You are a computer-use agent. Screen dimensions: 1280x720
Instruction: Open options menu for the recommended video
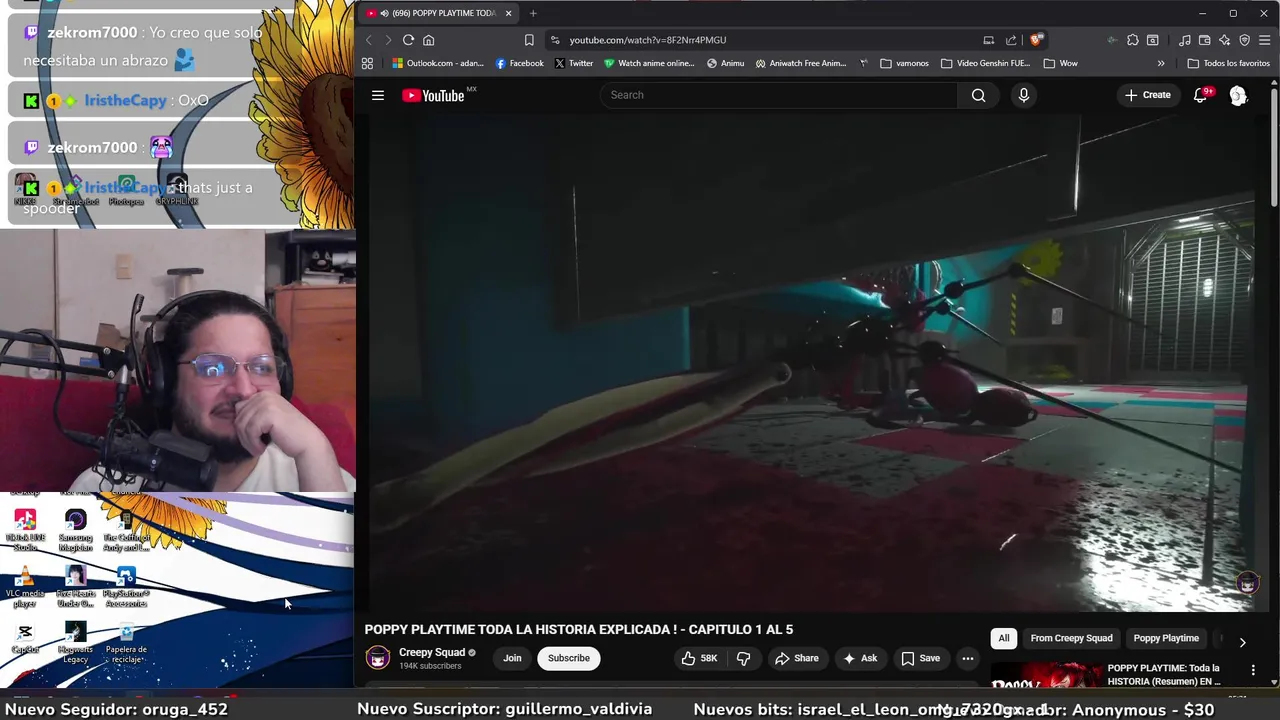point(1253,670)
